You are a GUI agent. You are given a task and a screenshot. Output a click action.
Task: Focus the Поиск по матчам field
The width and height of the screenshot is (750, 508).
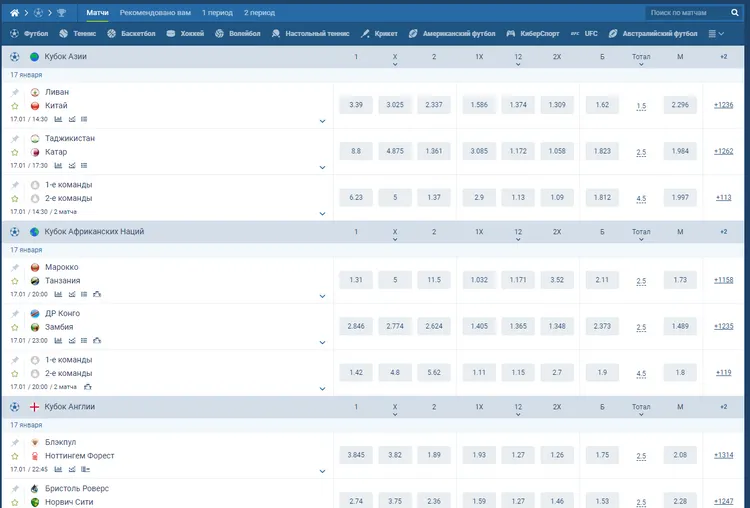(x=687, y=13)
